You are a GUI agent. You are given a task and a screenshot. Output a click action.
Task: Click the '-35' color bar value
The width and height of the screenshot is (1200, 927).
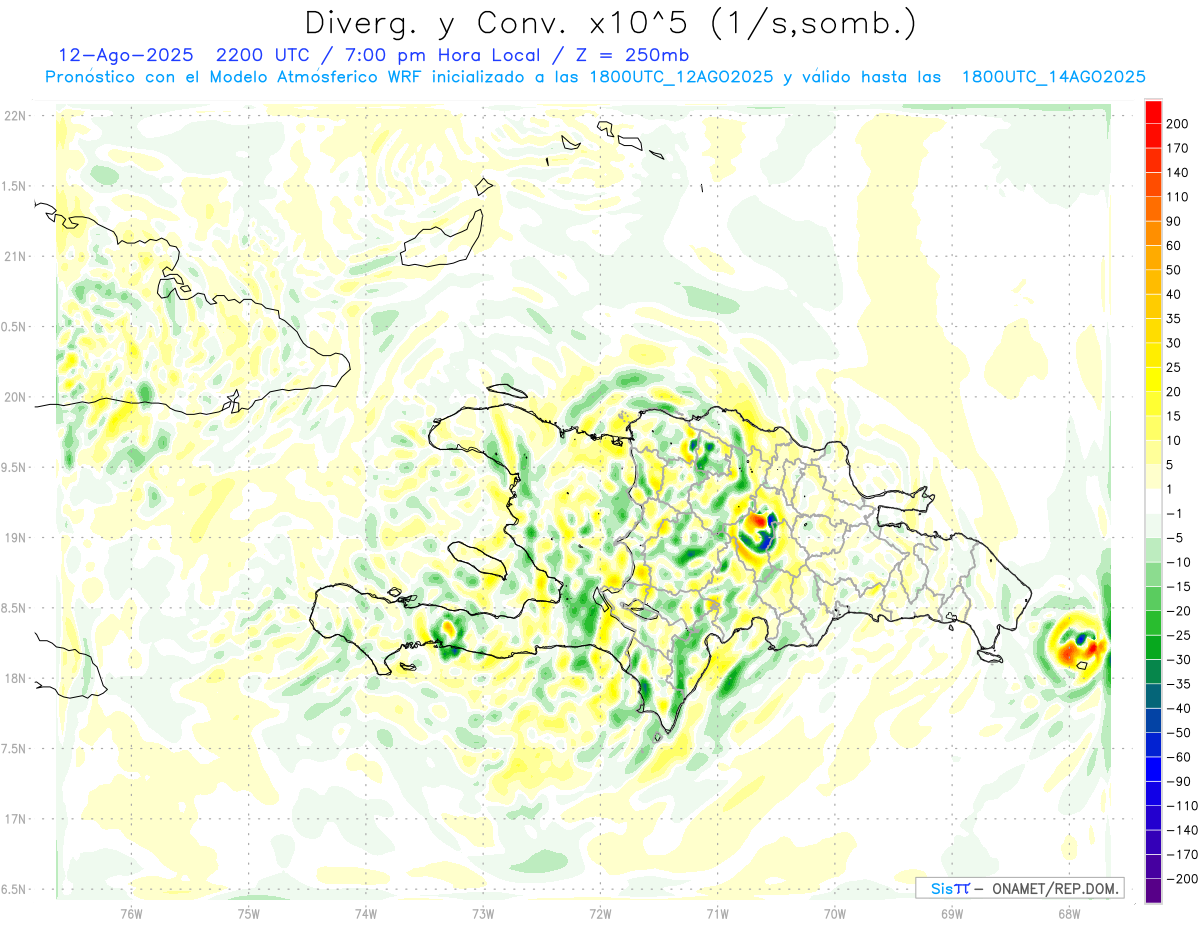[1178, 684]
